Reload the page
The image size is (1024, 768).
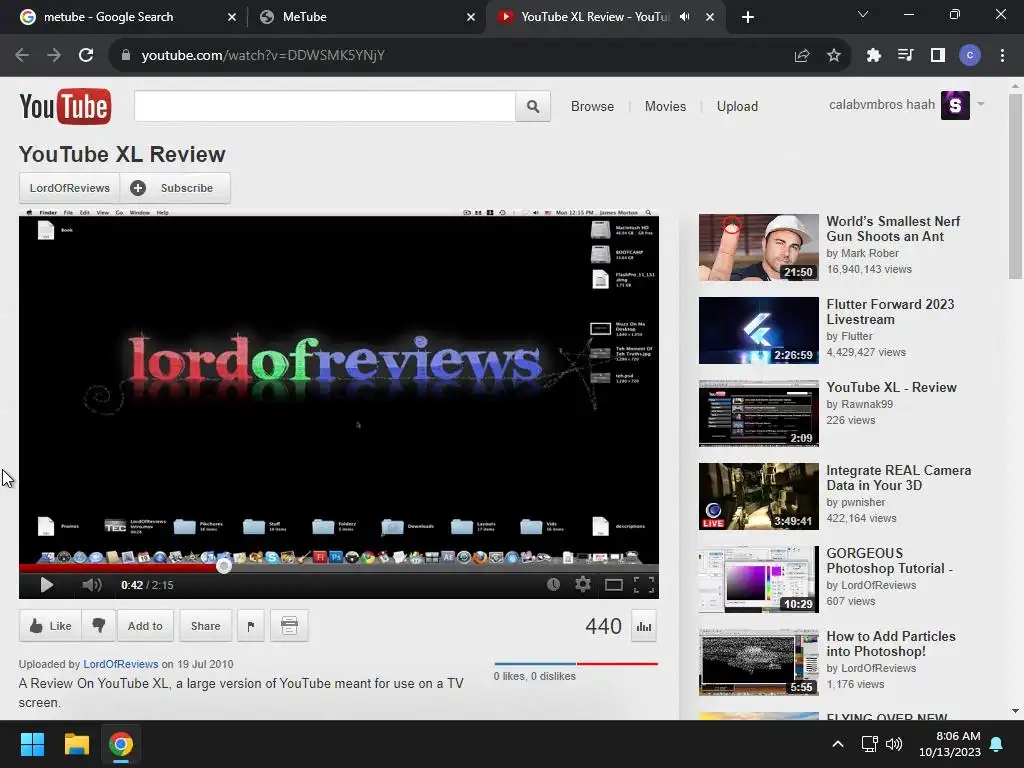coord(86,55)
